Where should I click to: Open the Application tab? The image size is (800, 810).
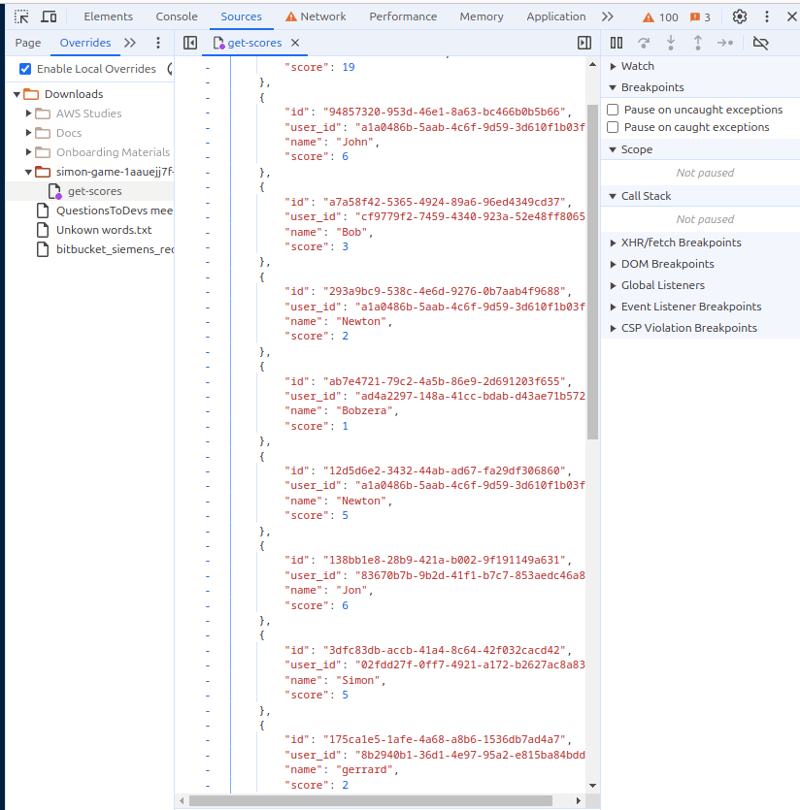[556, 17]
